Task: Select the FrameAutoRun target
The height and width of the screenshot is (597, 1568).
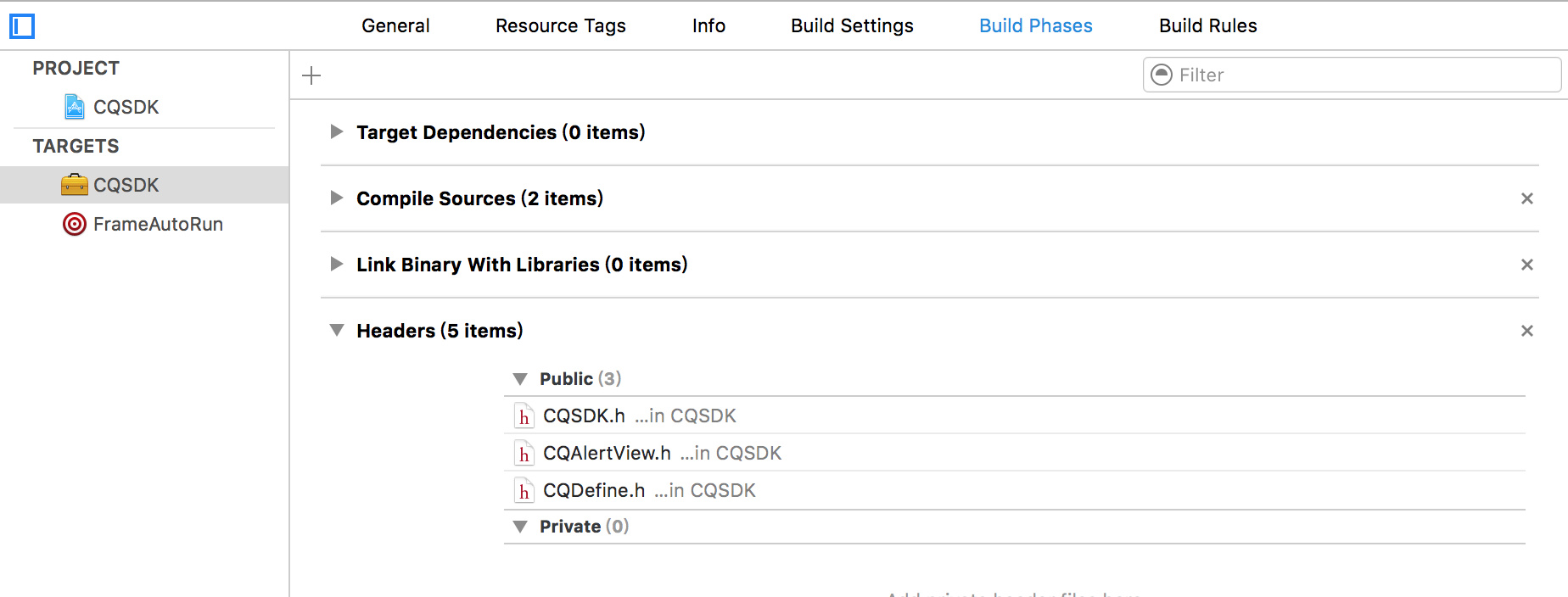Action: (x=158, y=224)
